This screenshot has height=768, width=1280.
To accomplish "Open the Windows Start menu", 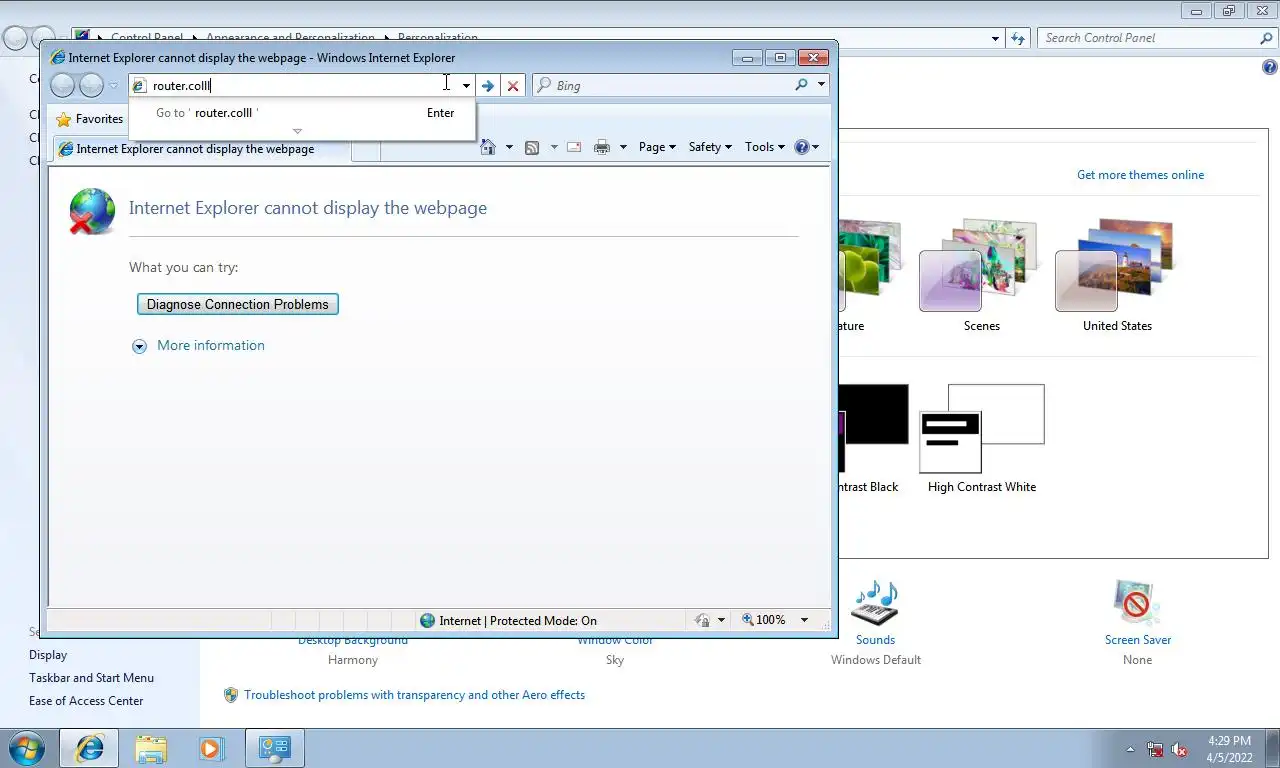I will coord(26,748).
